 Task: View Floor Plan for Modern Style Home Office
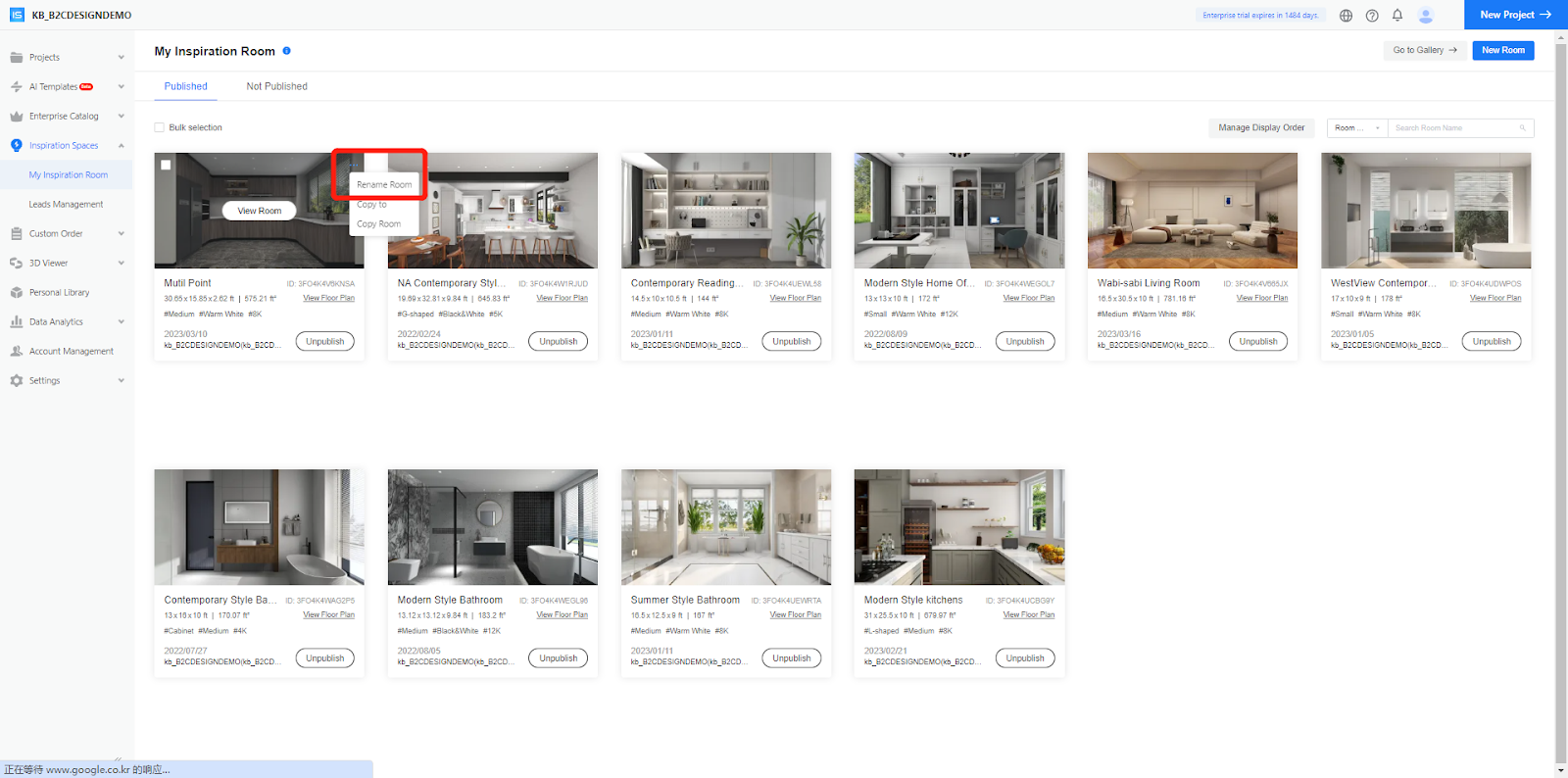tap(1029, 298)
